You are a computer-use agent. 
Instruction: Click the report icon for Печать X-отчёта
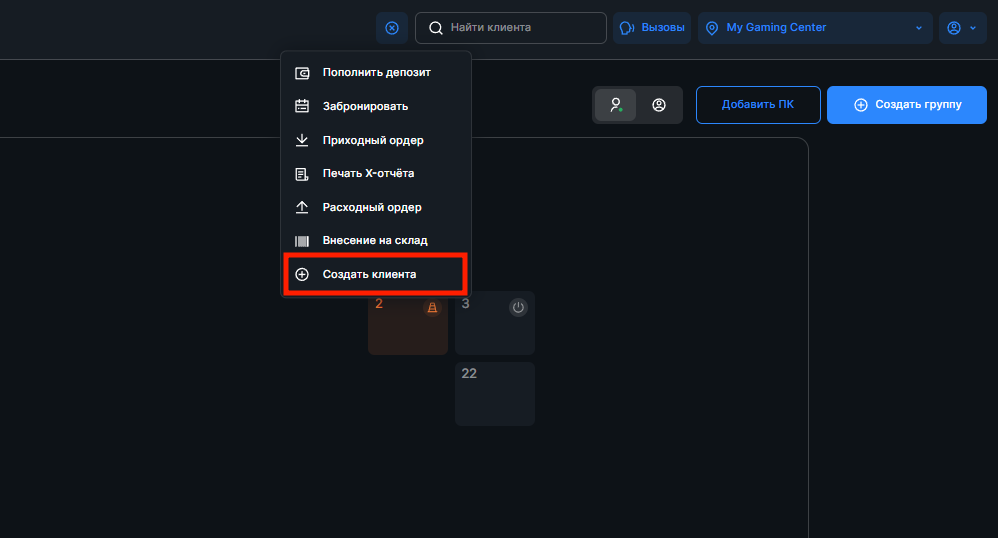tap(302, 174)
